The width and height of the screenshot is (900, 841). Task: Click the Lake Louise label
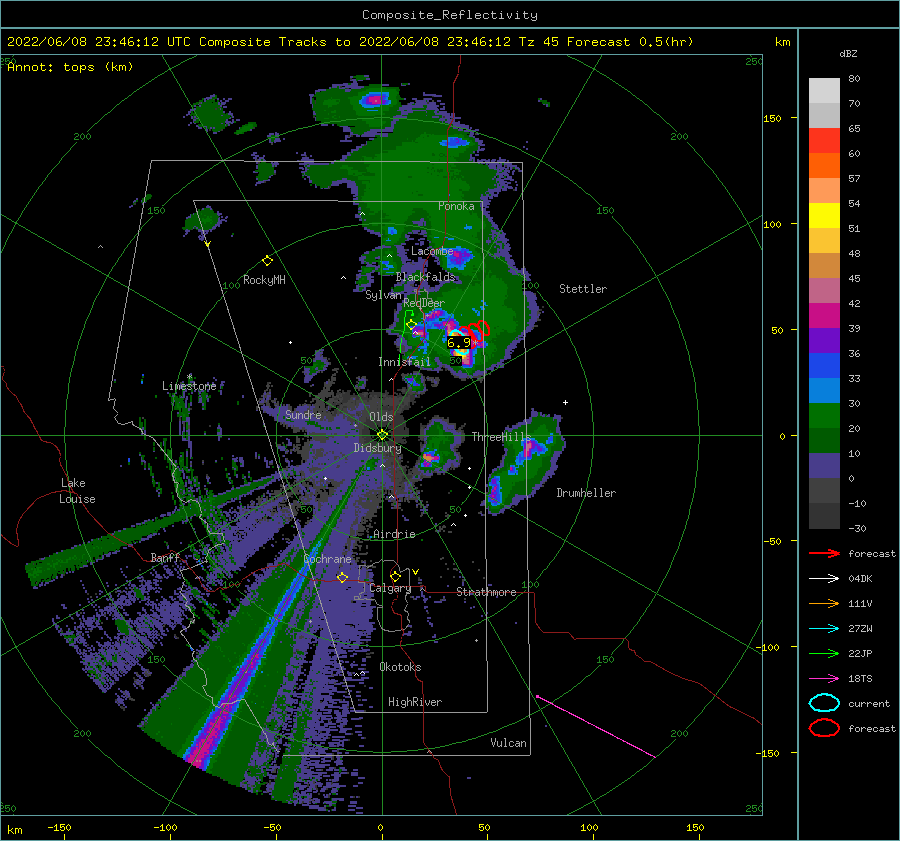click(x=77, y=491)
